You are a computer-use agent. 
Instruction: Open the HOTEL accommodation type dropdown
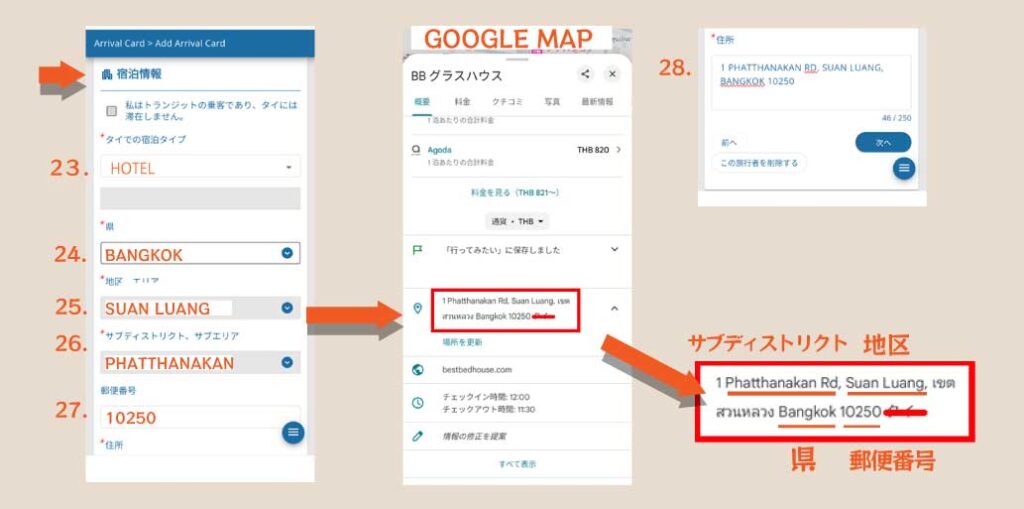(200, 167)
